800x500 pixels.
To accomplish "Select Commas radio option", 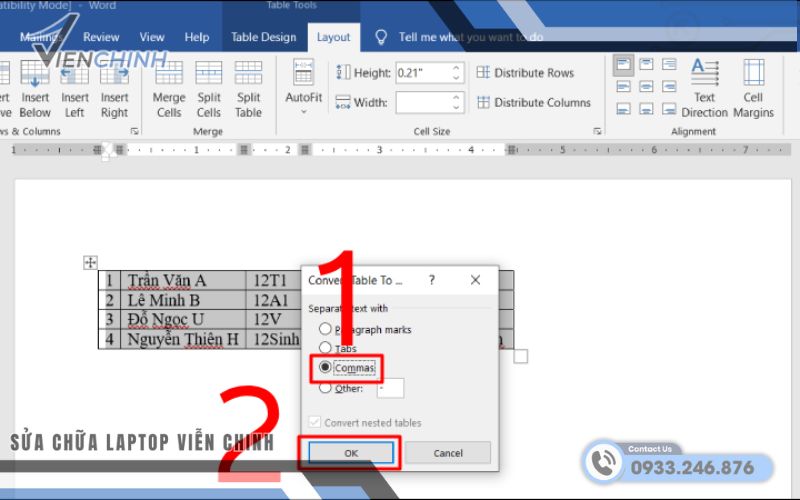I will coord(325,367).
